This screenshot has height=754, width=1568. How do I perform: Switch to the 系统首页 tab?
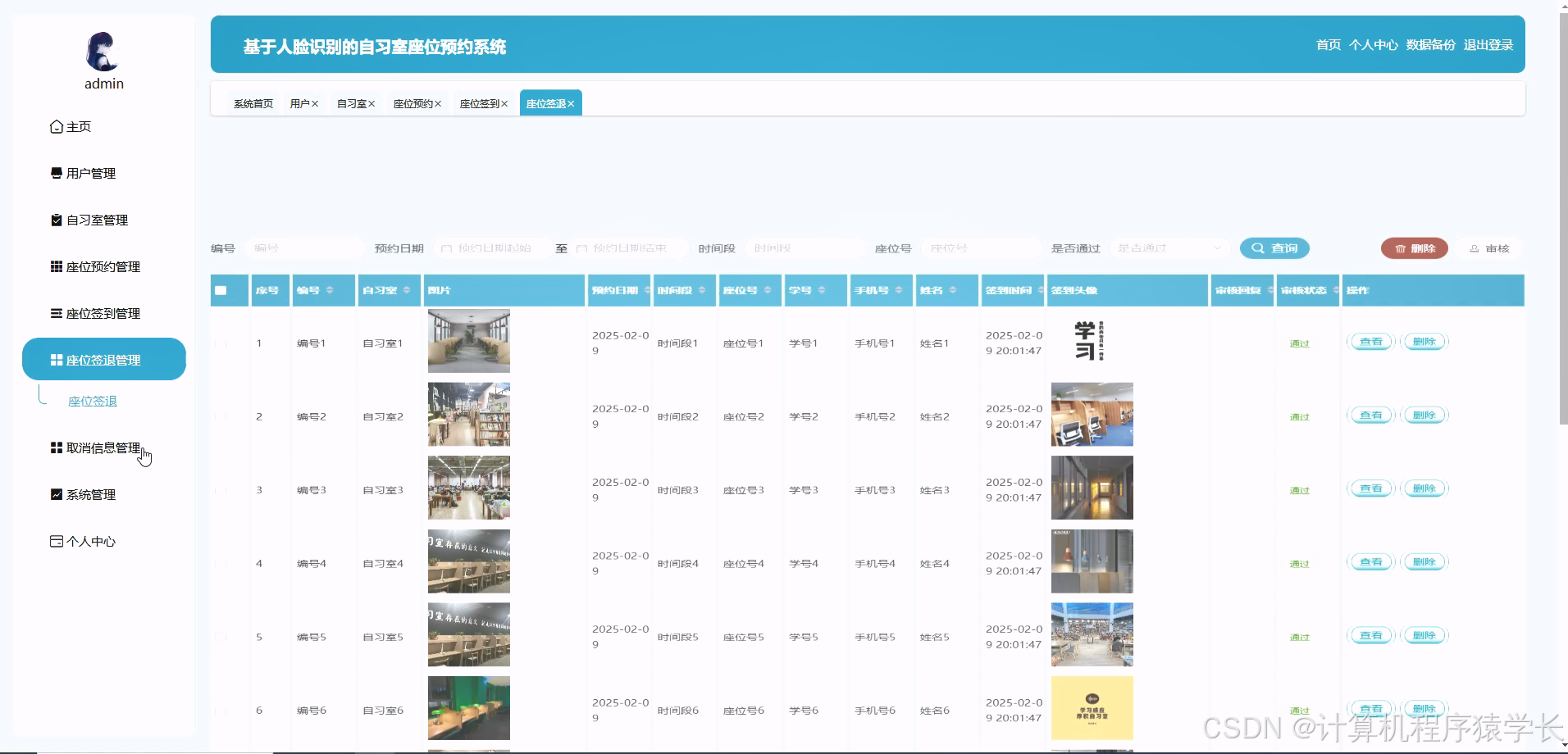point(253,104)
